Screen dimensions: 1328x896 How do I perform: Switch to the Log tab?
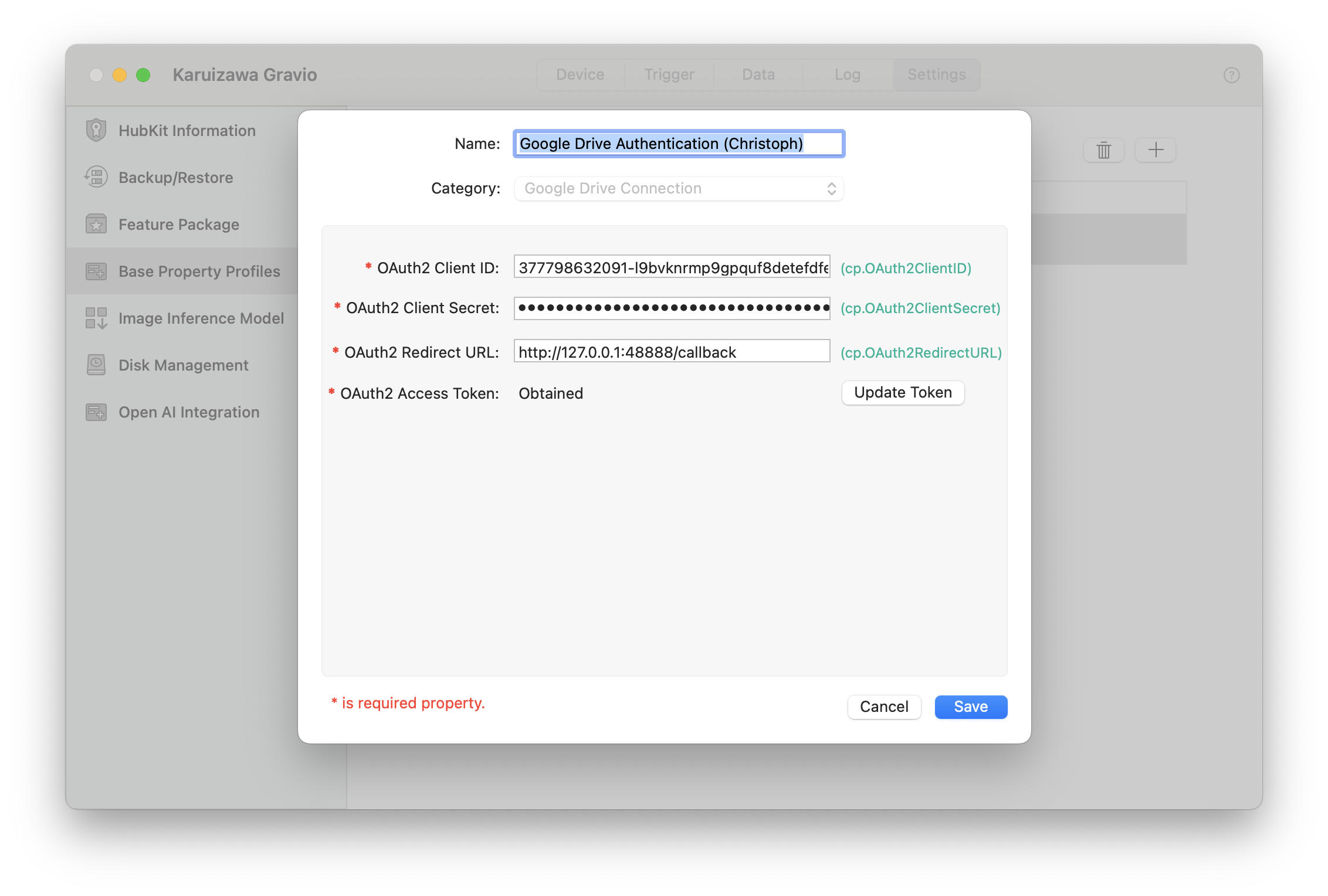click(848, 75)
